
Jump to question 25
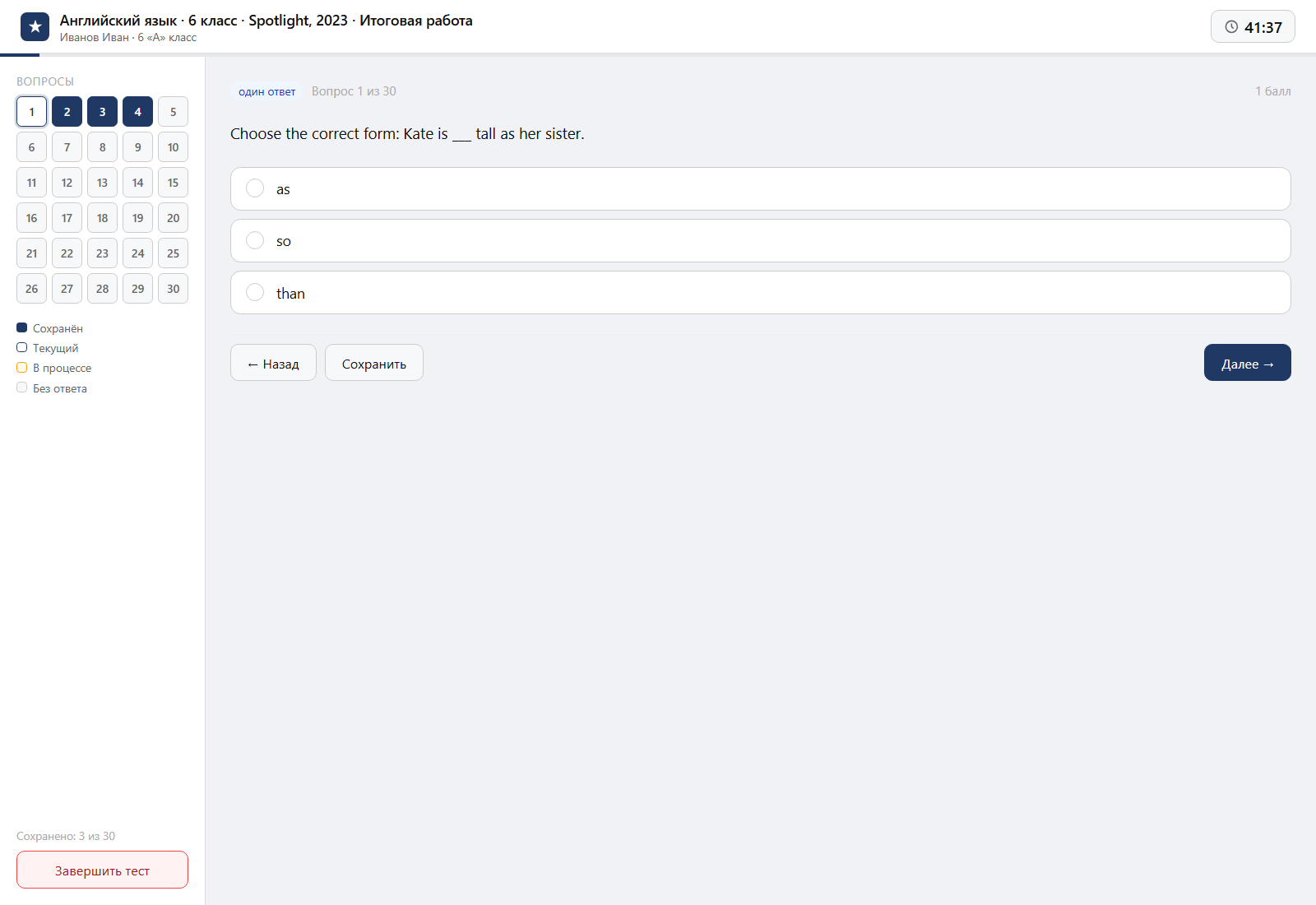pyautogui.click(x=173, y=253)
